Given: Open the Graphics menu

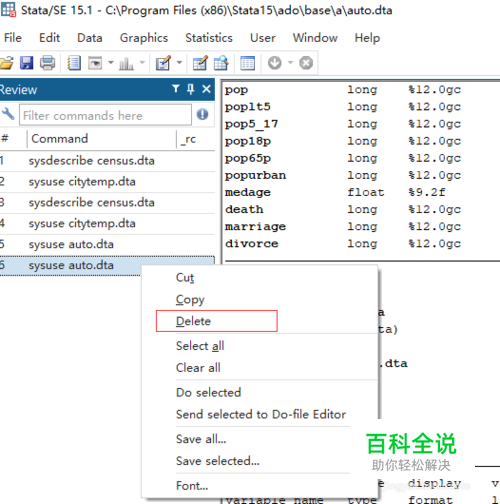Looking at the screenshot, I should (x=144, y=38).
